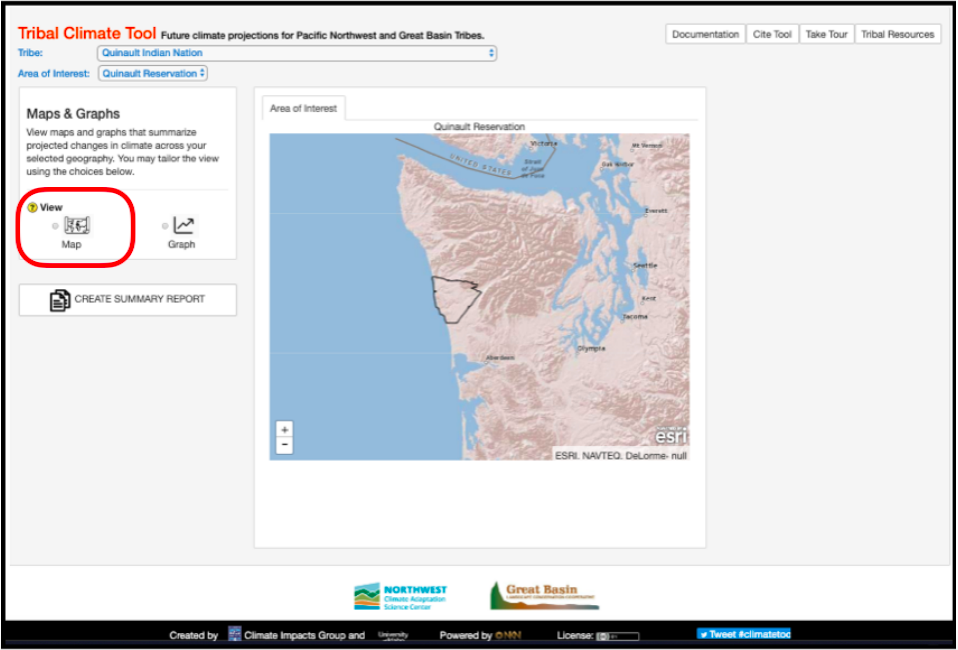Viewport: 958px width, 650px height.
Task: Click the summary report document icon
Action: click(x=60, y=300)
